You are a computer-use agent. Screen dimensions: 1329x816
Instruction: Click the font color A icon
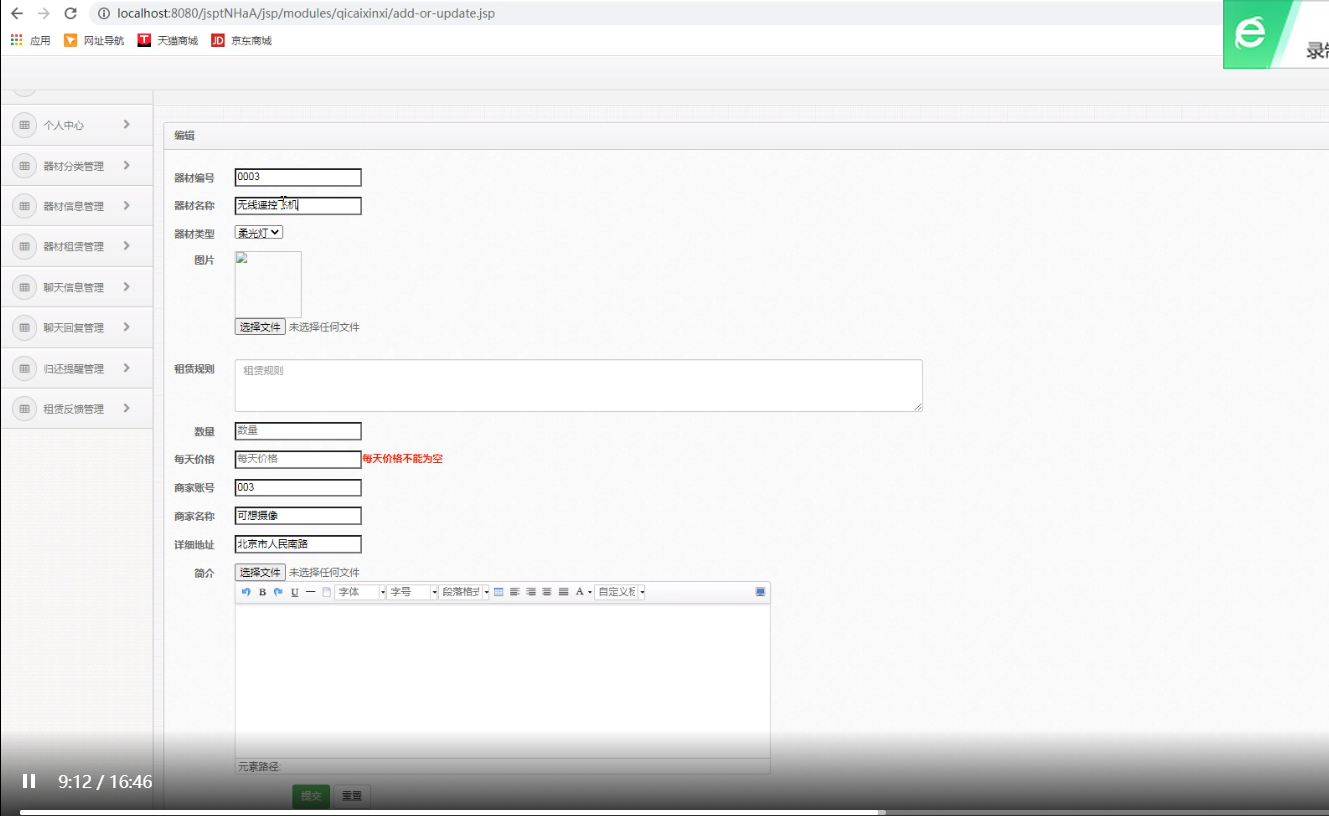pyautogui.click(x=579, y=592)
